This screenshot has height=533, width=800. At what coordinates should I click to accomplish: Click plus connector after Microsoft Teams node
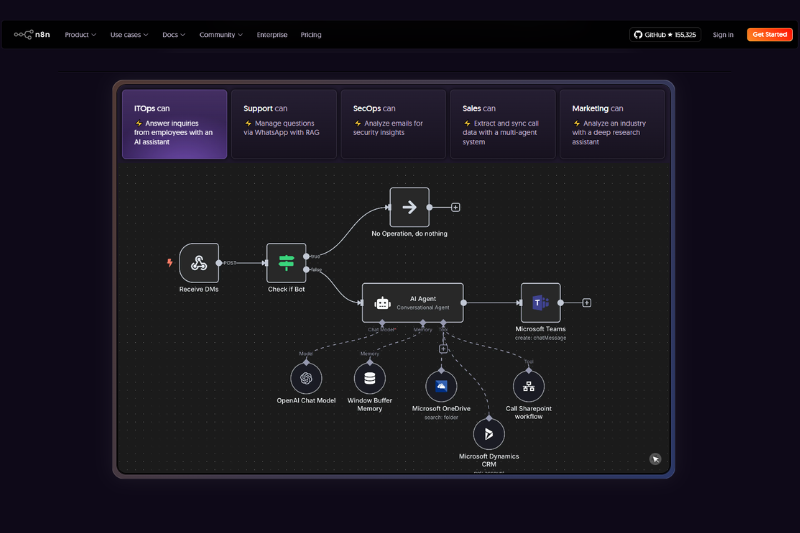[x=587, y=302]
